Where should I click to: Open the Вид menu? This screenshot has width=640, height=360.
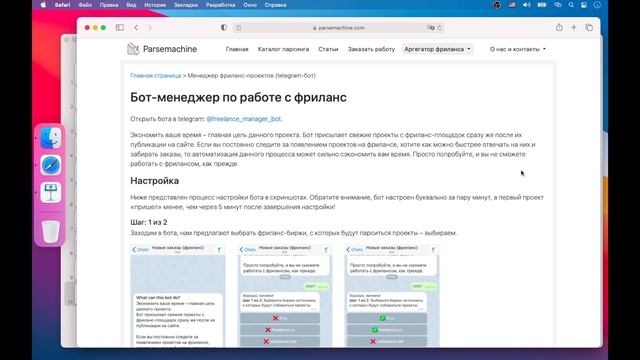(131, 5)
